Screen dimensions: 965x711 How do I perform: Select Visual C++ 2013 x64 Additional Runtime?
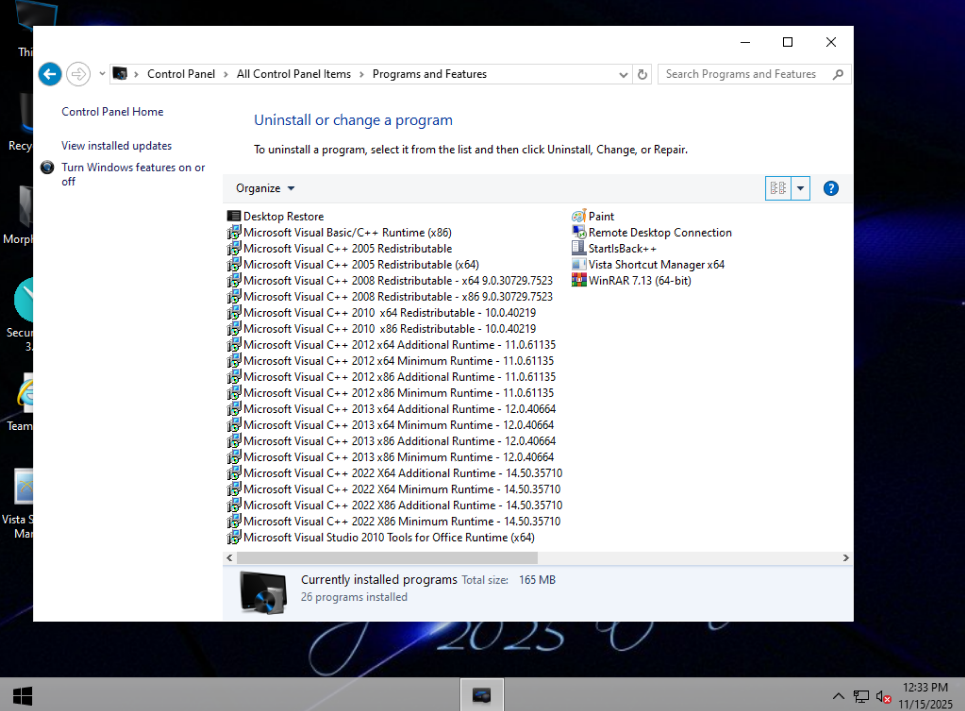tap(391, 409)
